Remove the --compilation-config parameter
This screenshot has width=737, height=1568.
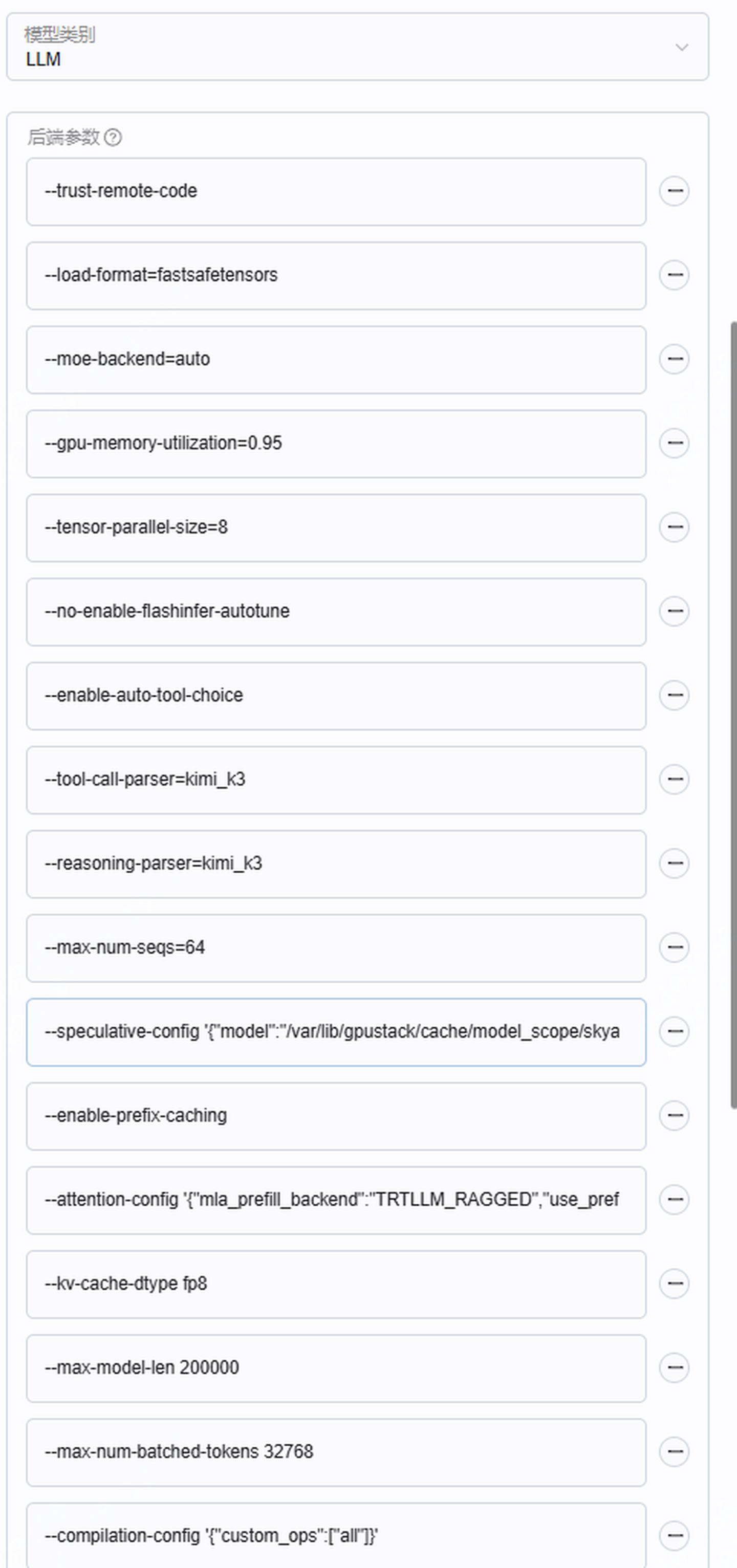pos(674,1536)
